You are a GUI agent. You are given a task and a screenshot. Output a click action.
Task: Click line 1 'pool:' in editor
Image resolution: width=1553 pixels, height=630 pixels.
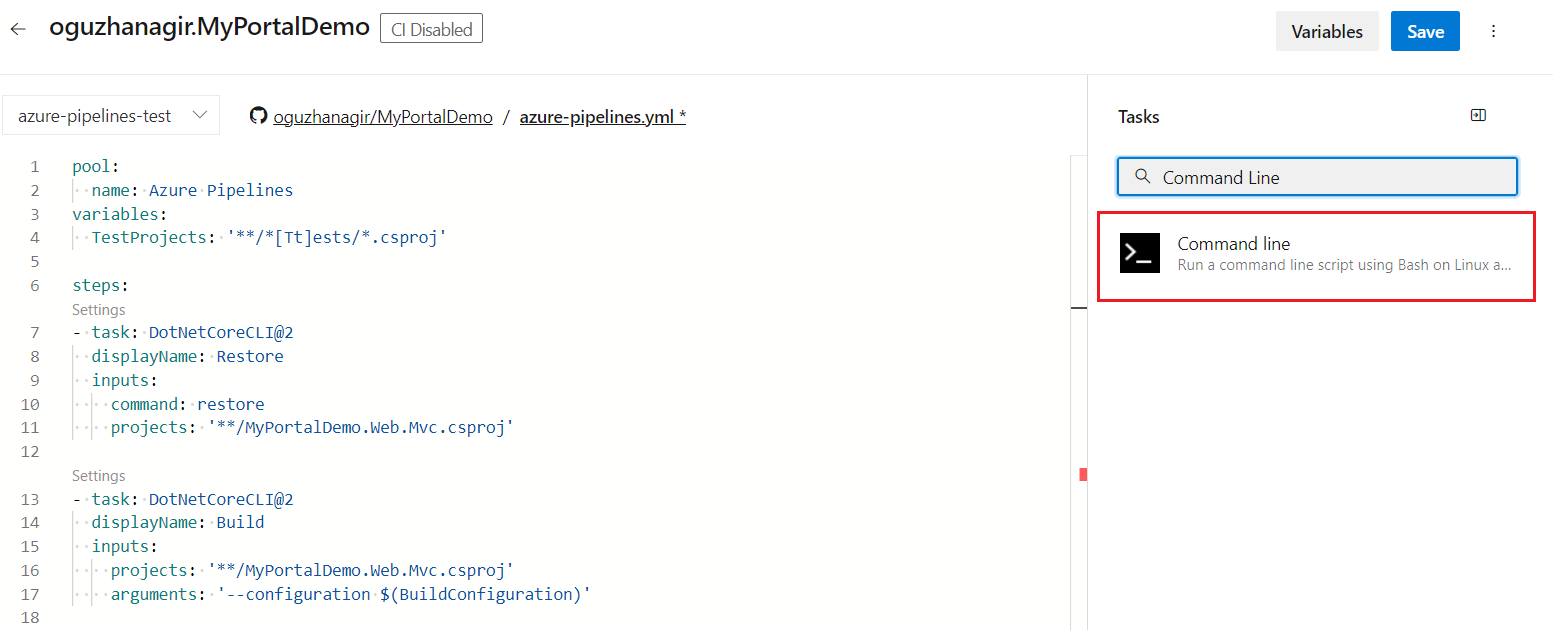click(96, 166)
